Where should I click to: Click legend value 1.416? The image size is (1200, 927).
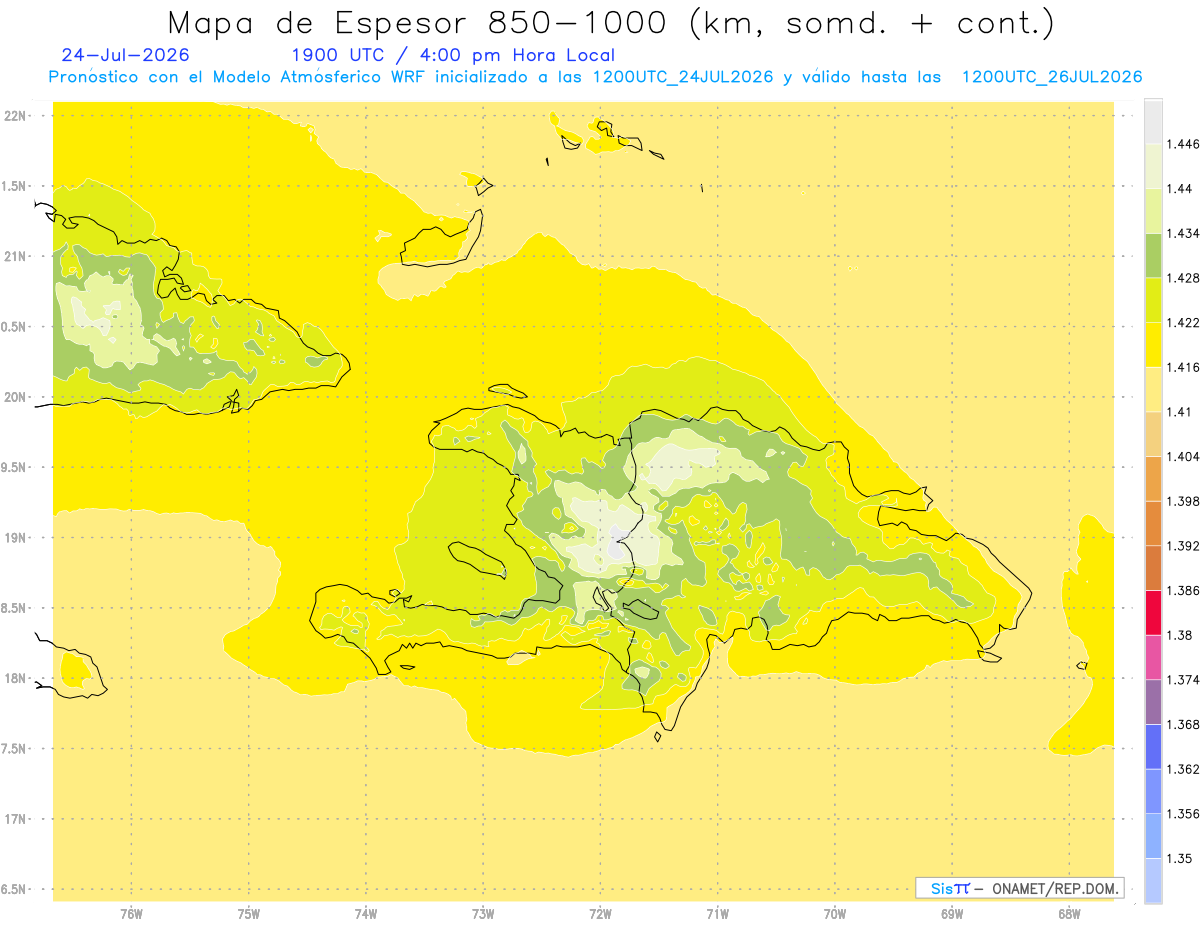[x=1183, y=367]
